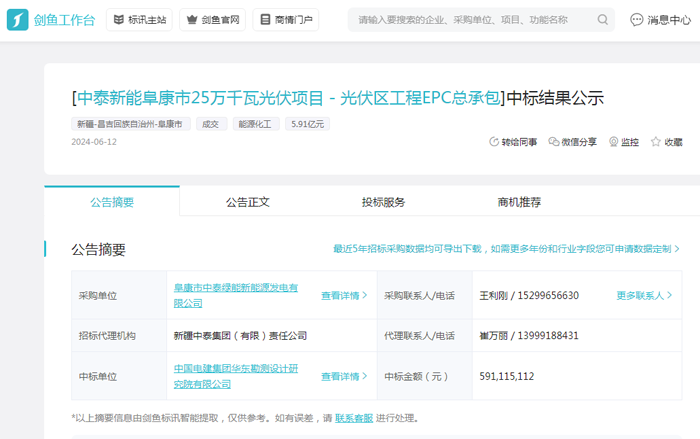Click the 能源化工 industry tag
700x439 pixels.
pyautogui.click(x=256, y=124)
